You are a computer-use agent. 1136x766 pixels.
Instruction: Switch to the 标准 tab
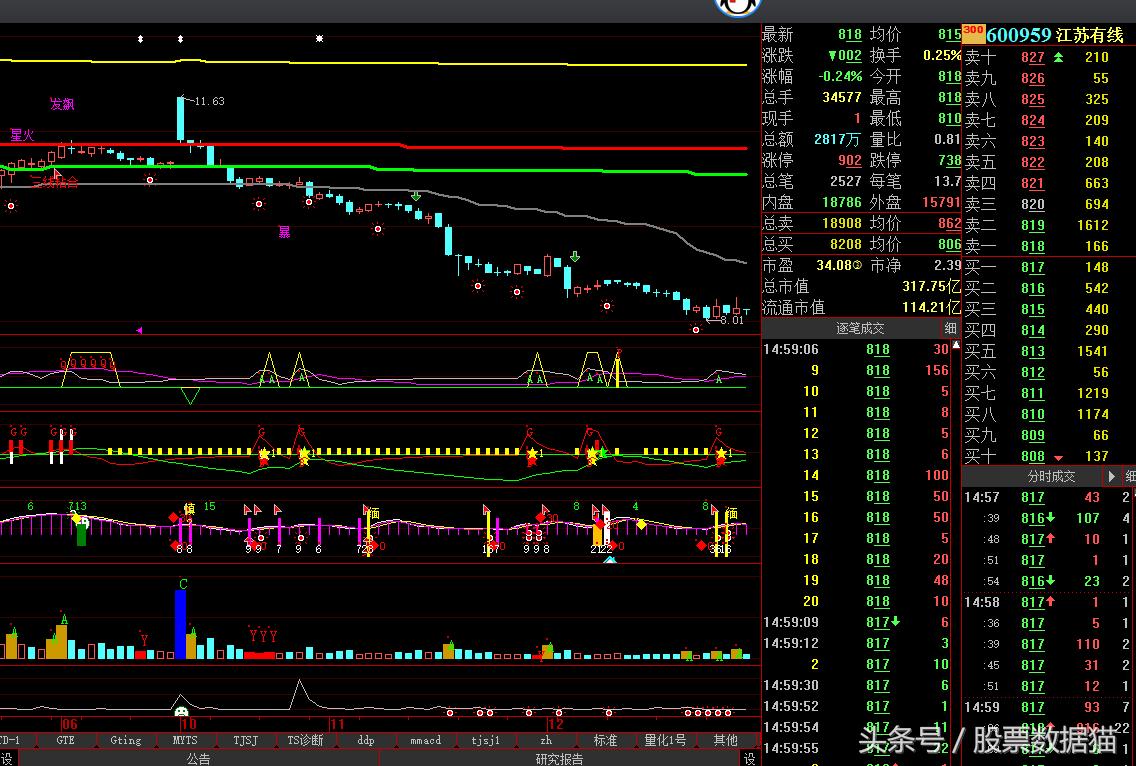tap(605, 740)
